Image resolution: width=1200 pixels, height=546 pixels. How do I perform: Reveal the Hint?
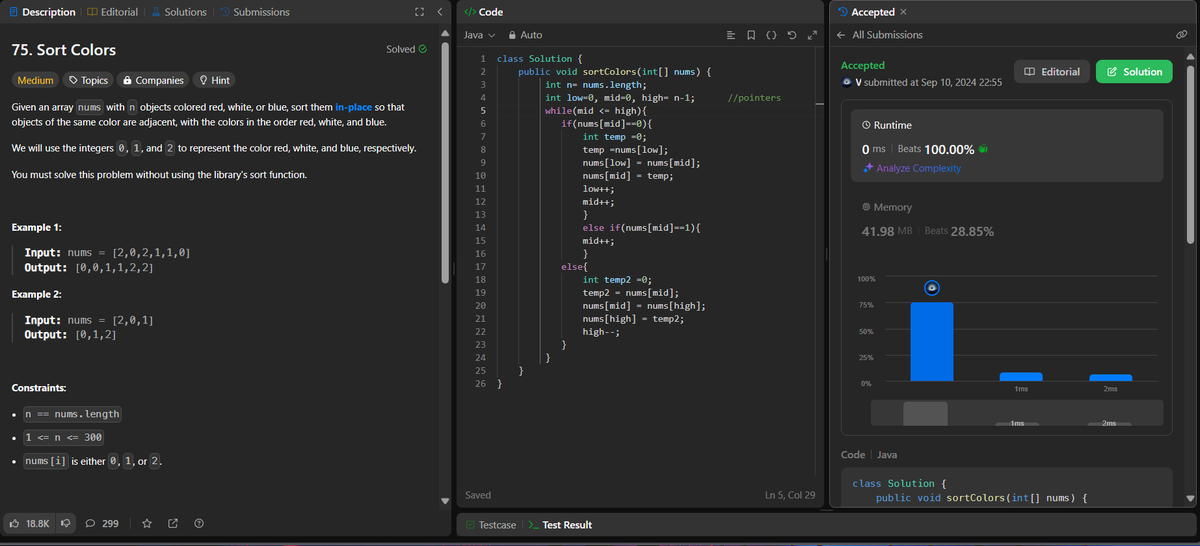pyautogui.click(x=215, y=80)
